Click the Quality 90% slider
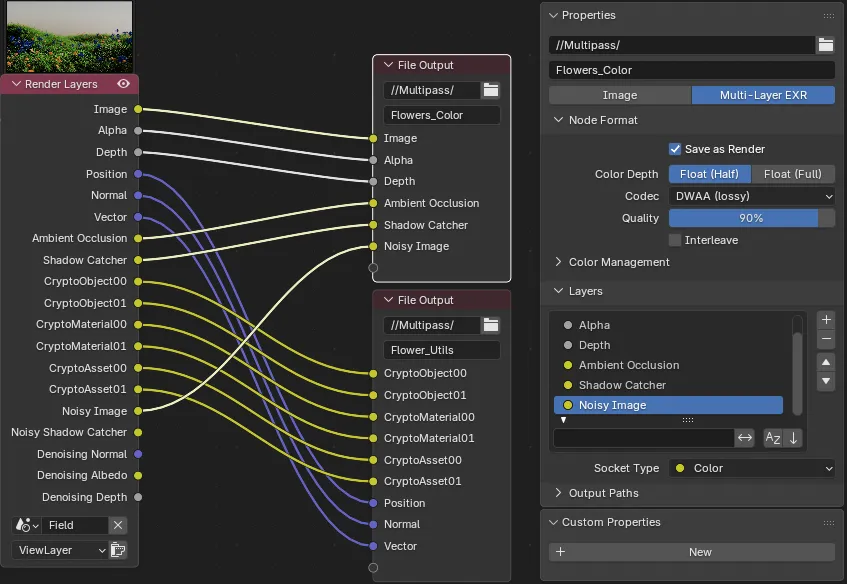The image size is (847, 584). [x=751, y=218]
